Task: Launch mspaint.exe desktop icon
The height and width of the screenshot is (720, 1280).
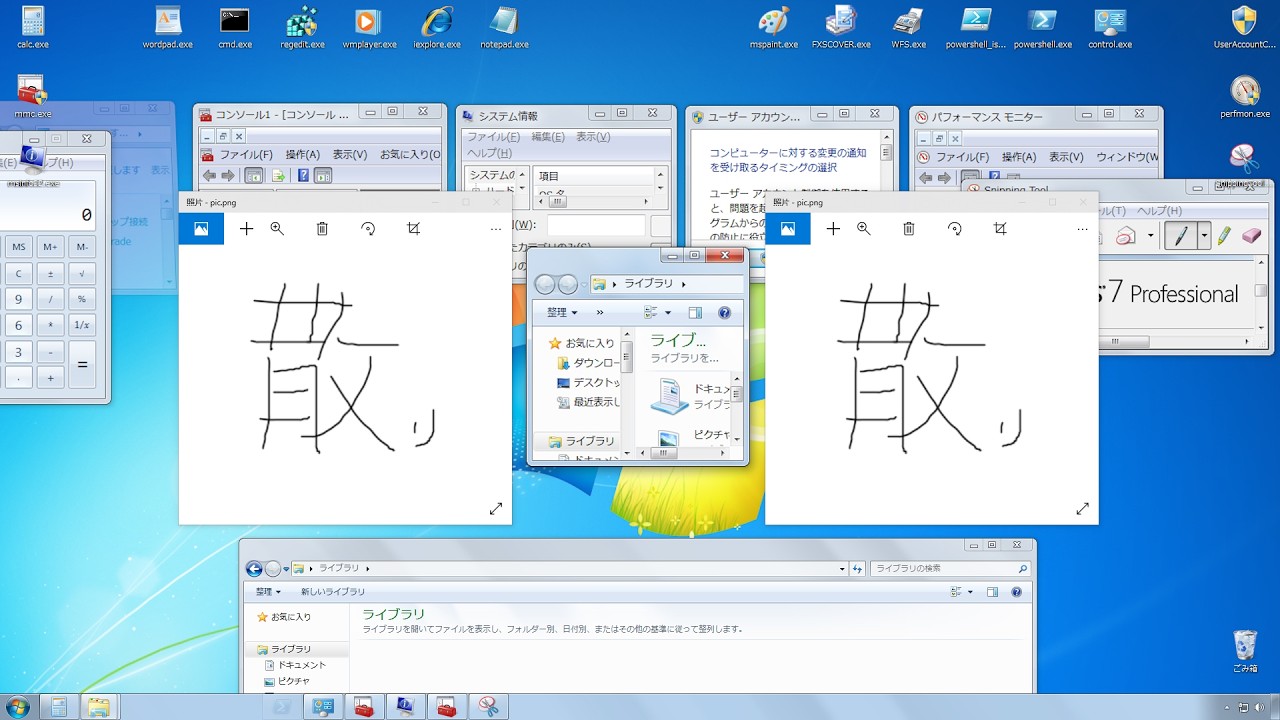Action: click(774, 27)
